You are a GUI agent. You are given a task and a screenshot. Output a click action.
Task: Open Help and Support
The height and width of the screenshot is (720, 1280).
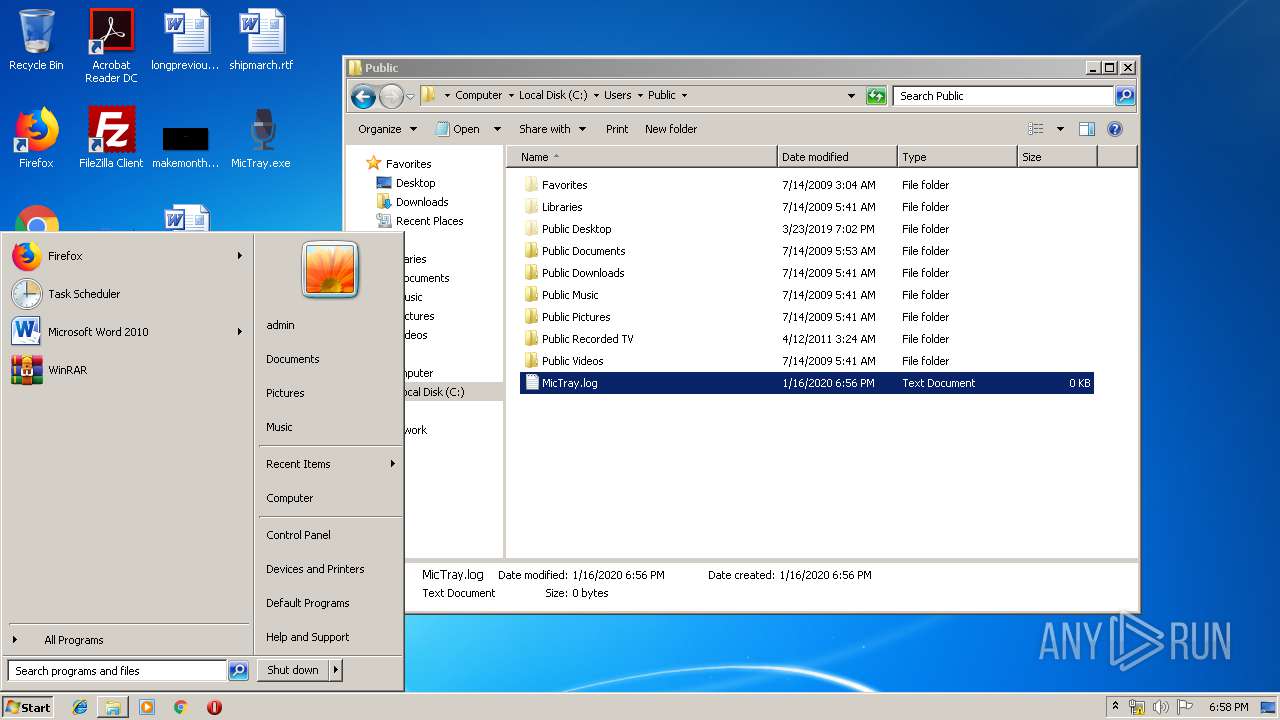[307, 637]
